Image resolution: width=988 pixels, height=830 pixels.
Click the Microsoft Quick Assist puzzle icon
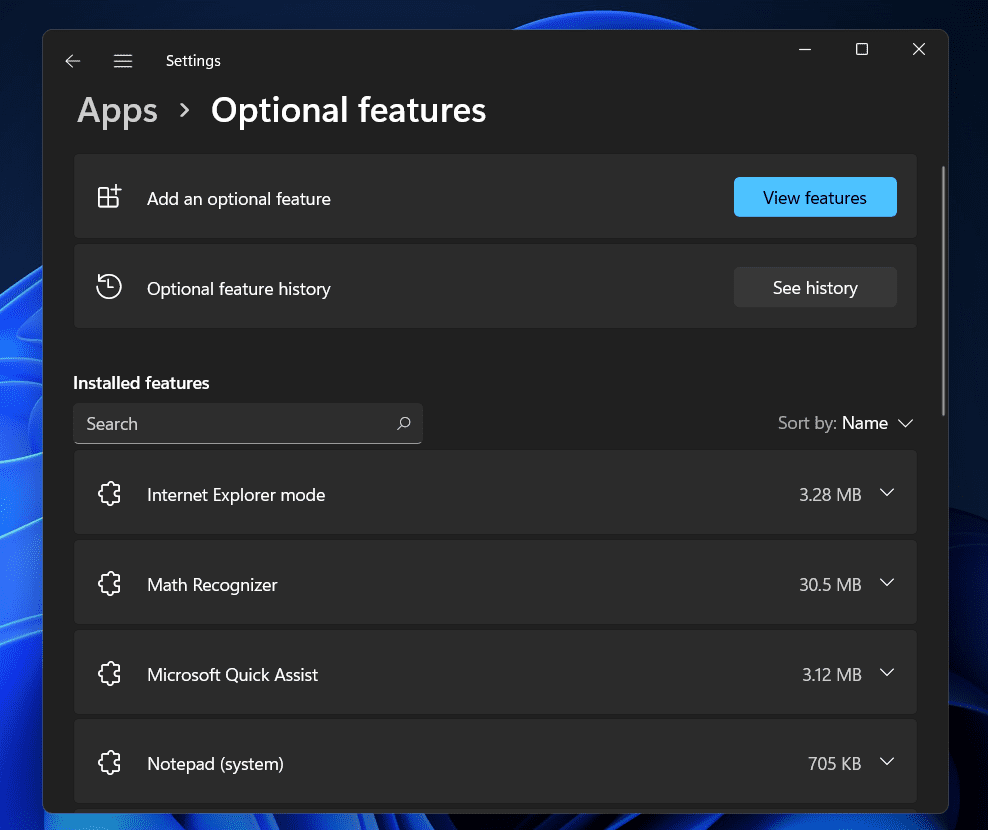(109, 674)
